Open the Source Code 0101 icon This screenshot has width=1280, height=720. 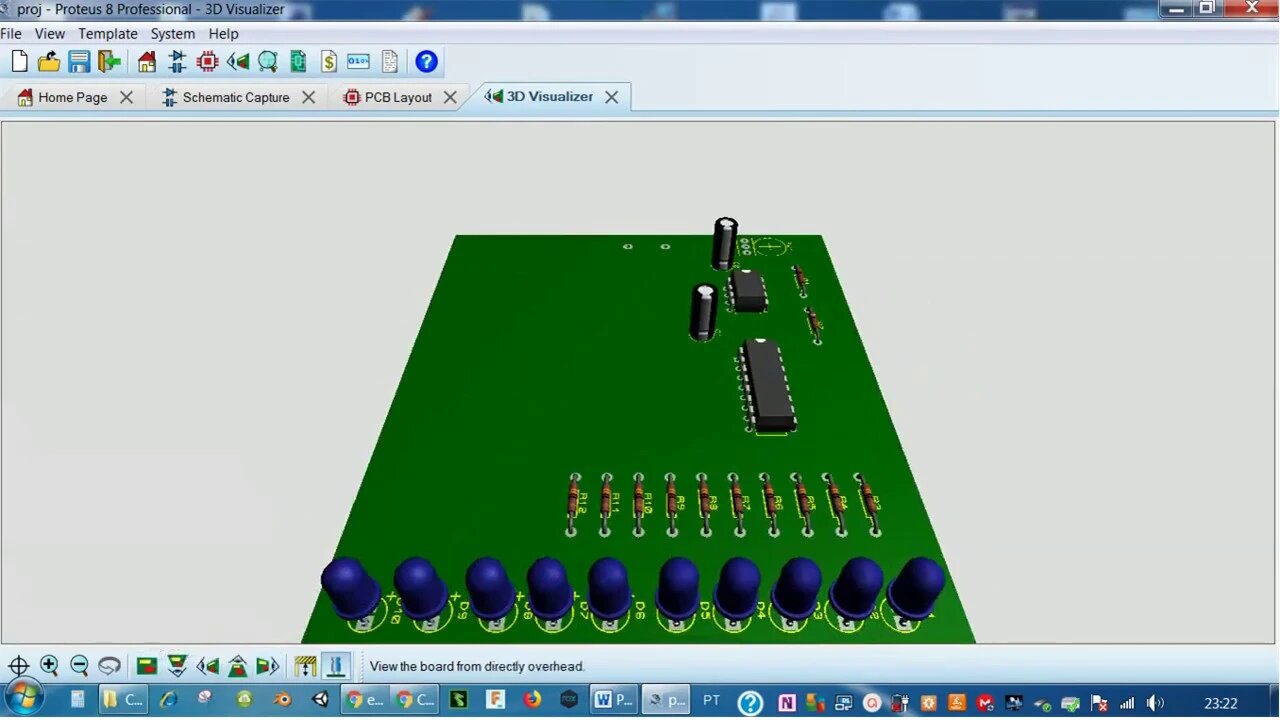tap(359, 62)
